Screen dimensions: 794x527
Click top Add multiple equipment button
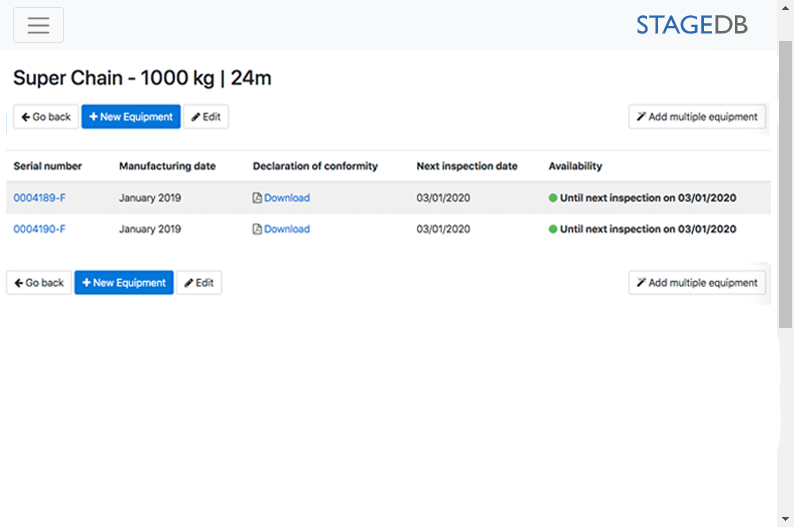697,117
